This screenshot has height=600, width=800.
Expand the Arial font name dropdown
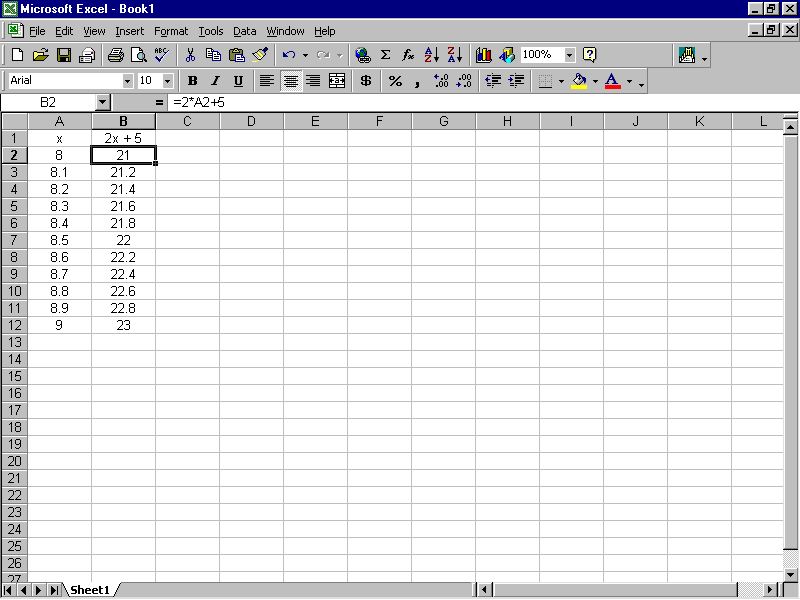pyautogui.click(x=127, y=81)
